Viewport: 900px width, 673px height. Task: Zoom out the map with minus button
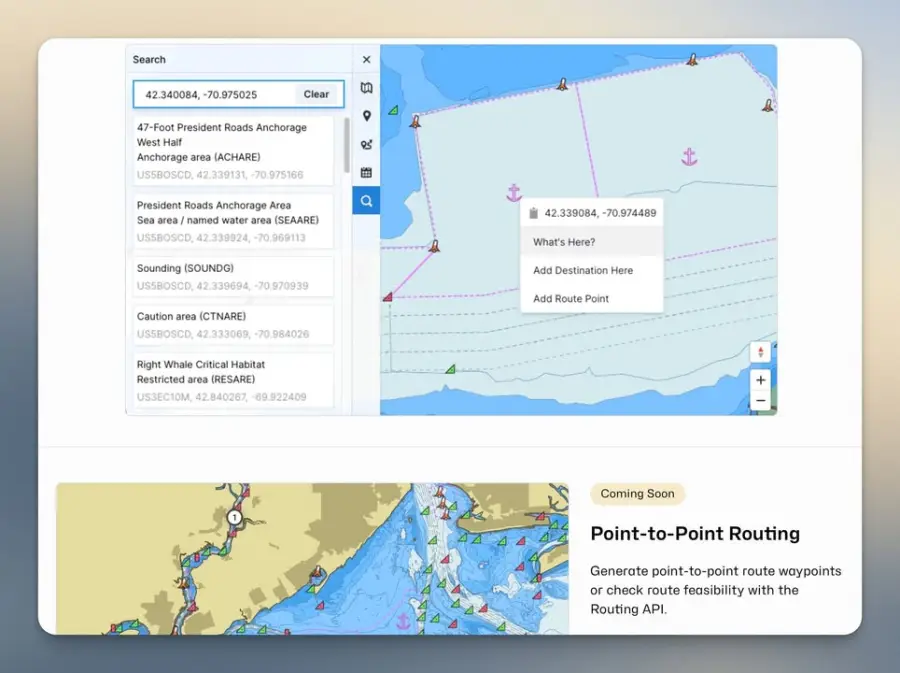(761, 400)
